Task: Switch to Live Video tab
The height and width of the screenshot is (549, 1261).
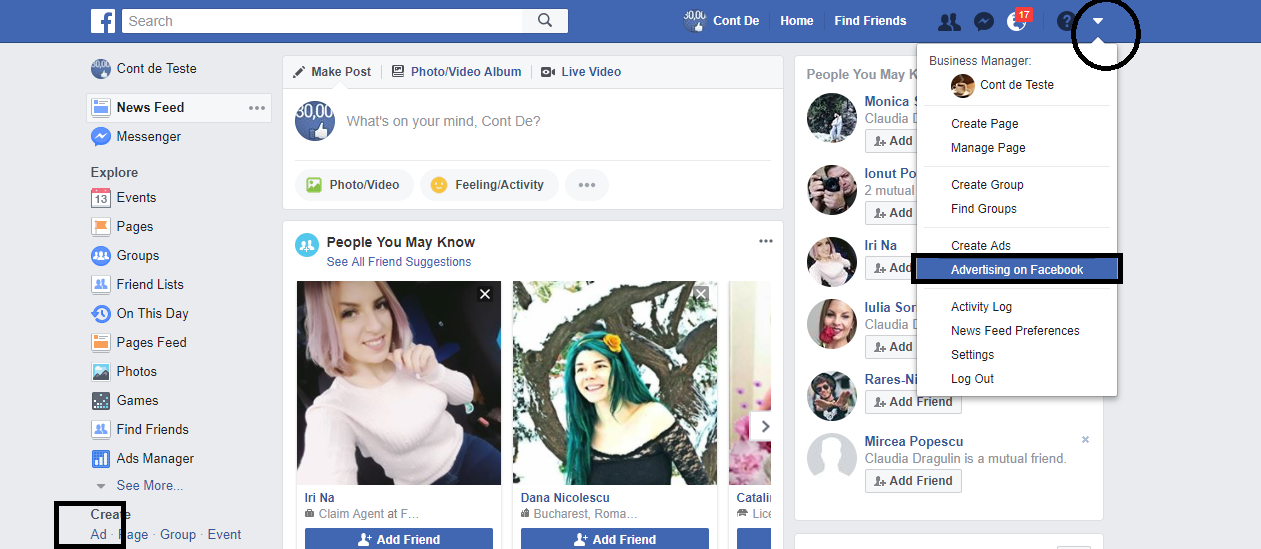Action: click(590, 72)
